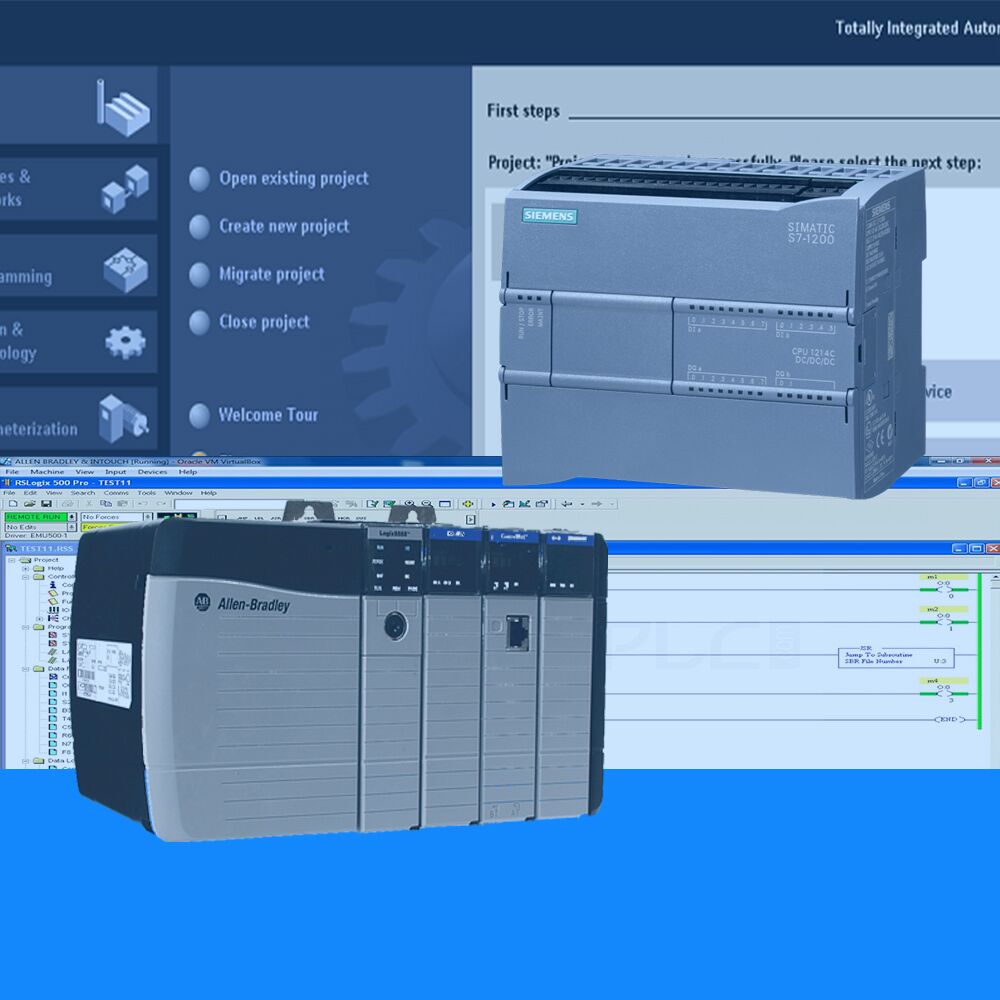Click the R6 data file icon

[x=54, y=735]
